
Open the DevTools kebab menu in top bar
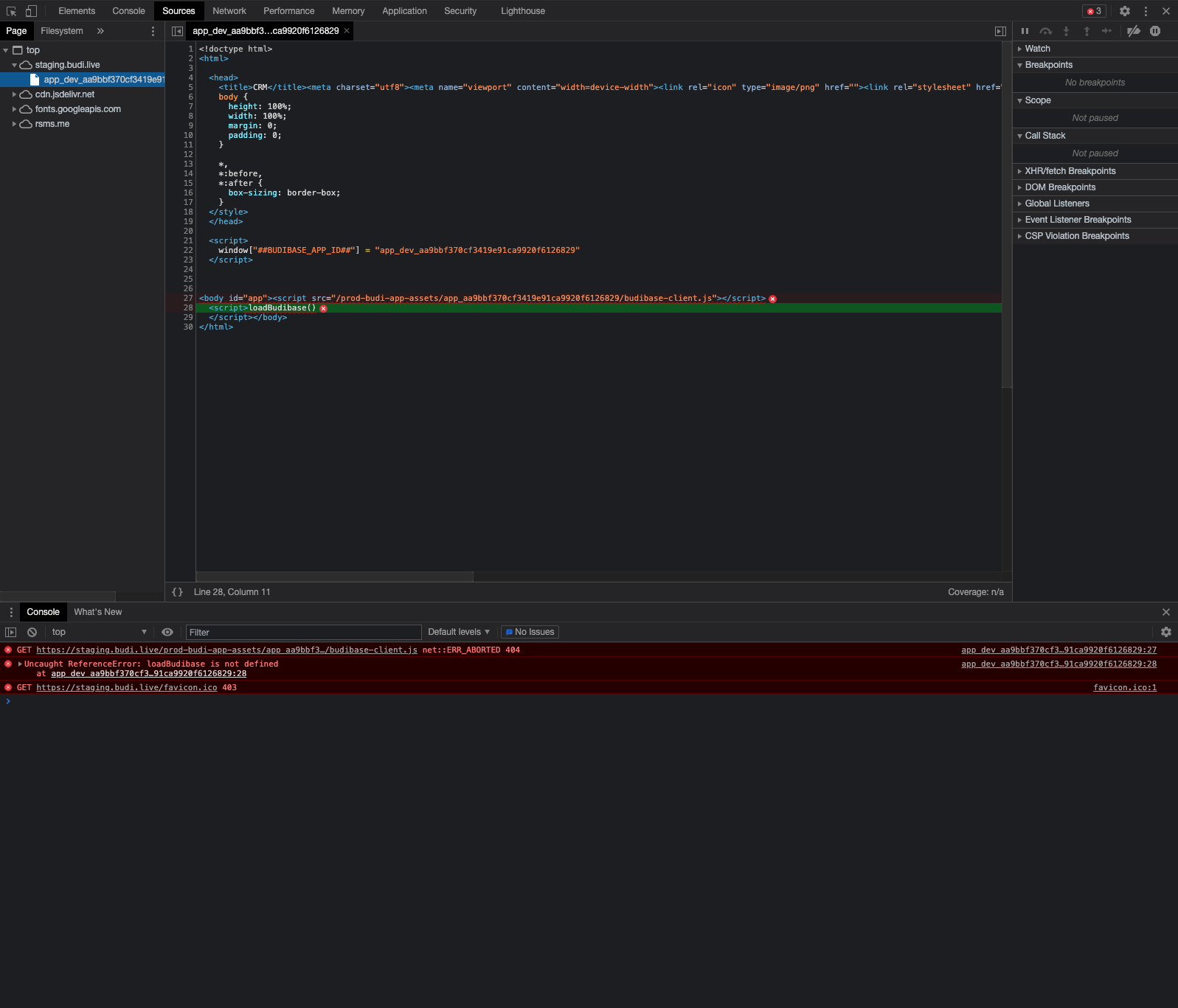click(1146, 11)
